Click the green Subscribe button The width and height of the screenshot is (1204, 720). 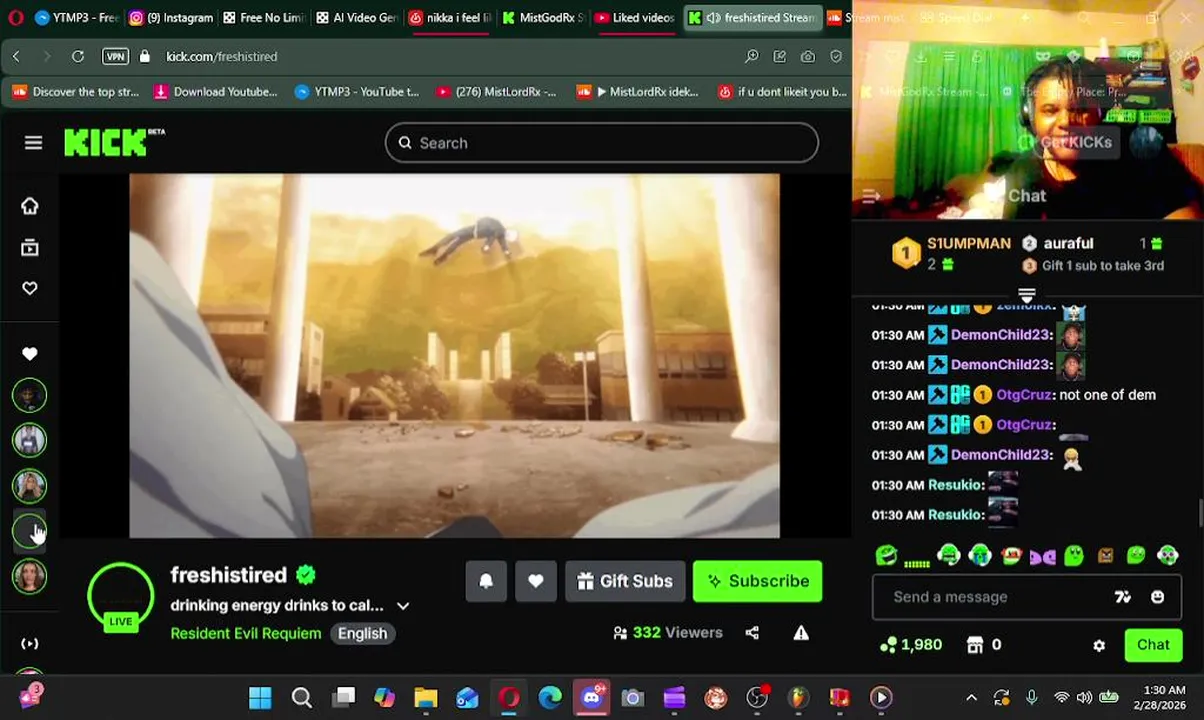point(758,581)
